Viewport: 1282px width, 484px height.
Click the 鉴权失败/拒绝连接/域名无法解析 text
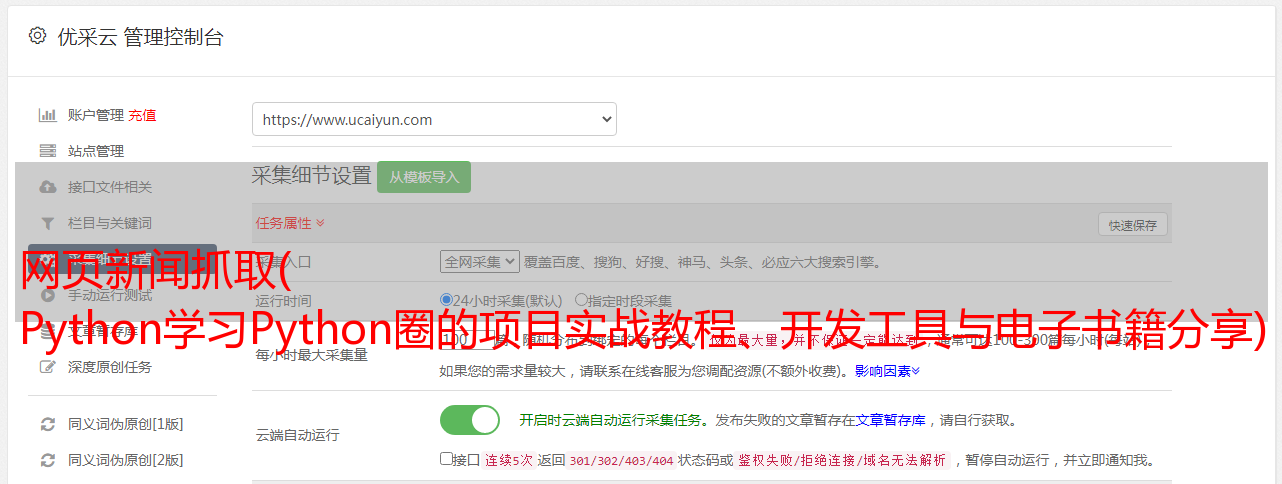tap(842, 460)
